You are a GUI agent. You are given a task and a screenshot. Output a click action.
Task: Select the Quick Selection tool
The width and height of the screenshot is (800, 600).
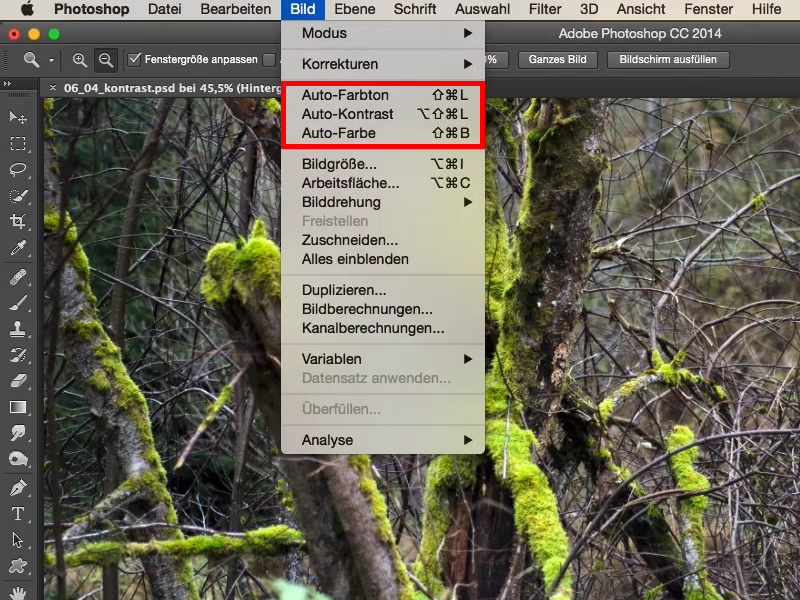tap(18, 196)
